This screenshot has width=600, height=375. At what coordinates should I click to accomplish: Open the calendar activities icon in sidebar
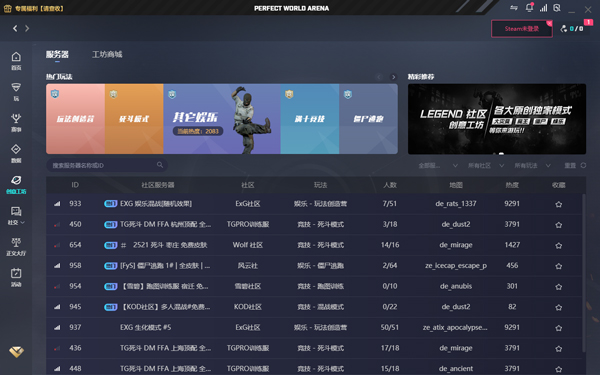tap(16, 273)
